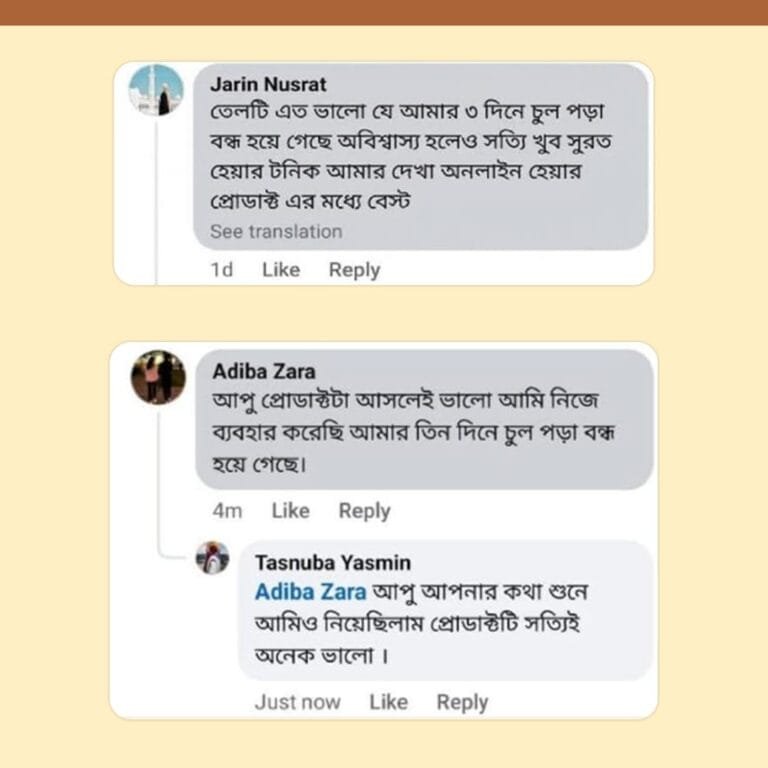The image size is (768, 768).
Task: Click Tasnuba Yasmin's reply text bubble
Action: point(445,625)
